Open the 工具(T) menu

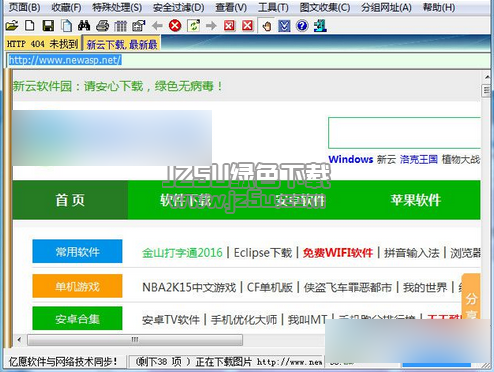[273, 7]
